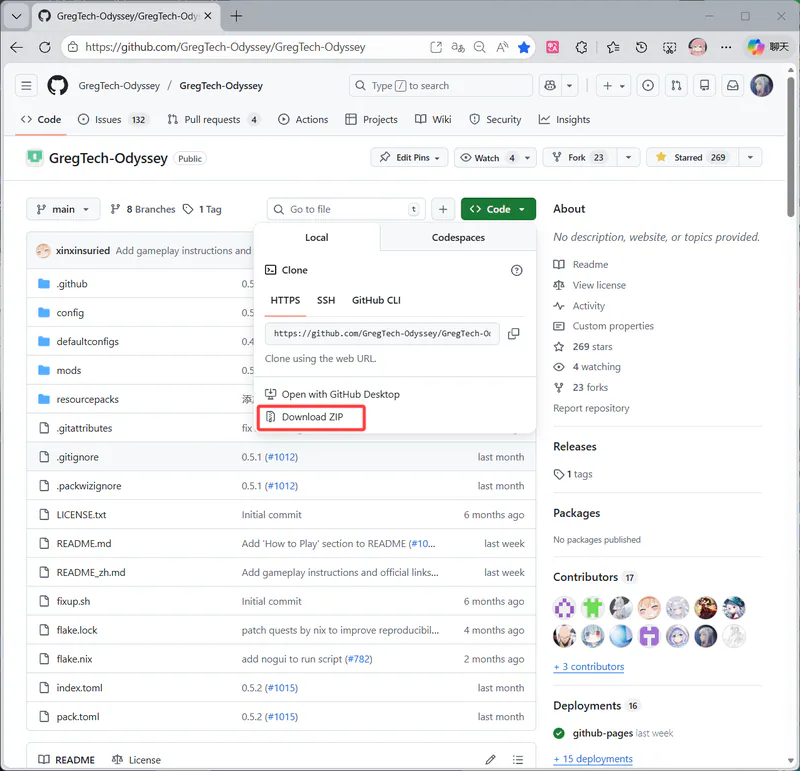The width and height of the screenshot is (800, 771).
Task: Open the Insights tab
Action: (564, 120)
